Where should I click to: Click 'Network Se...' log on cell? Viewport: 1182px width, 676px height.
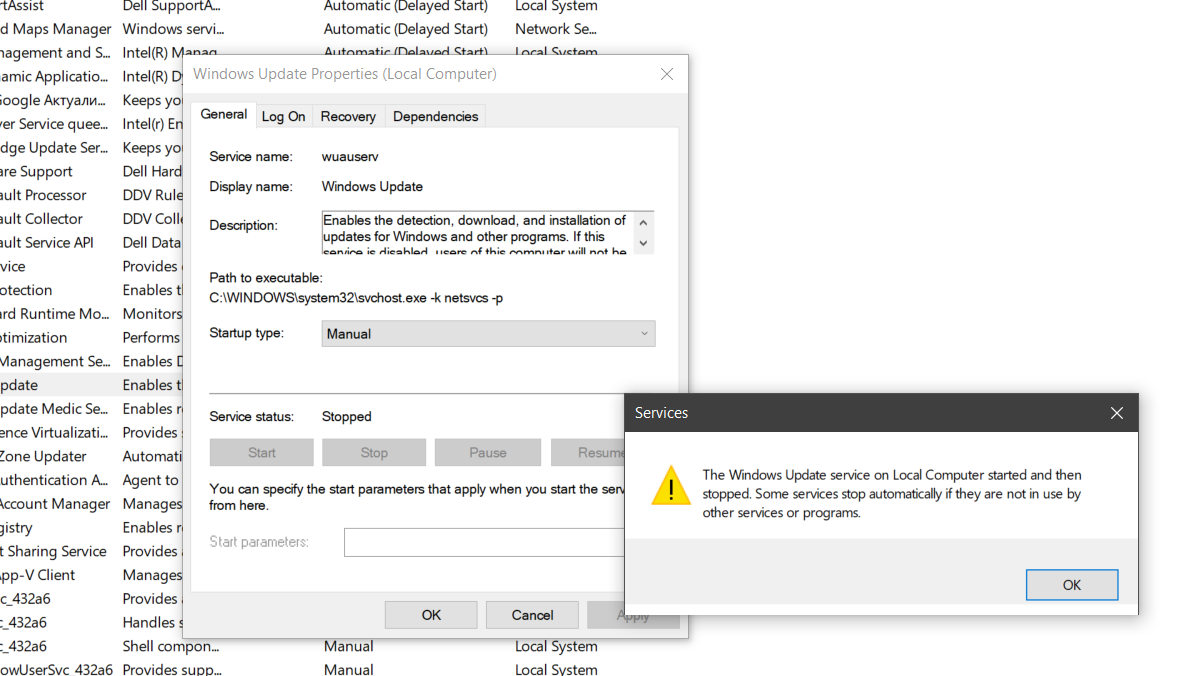pyautogui.click(x=556, y=29)
